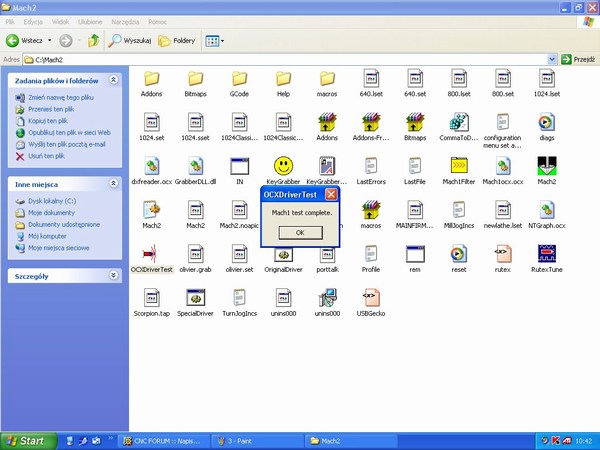Select the Scorpion.tap file
Viewport: 600px width, 450px height.
click(x=152, y=303)
